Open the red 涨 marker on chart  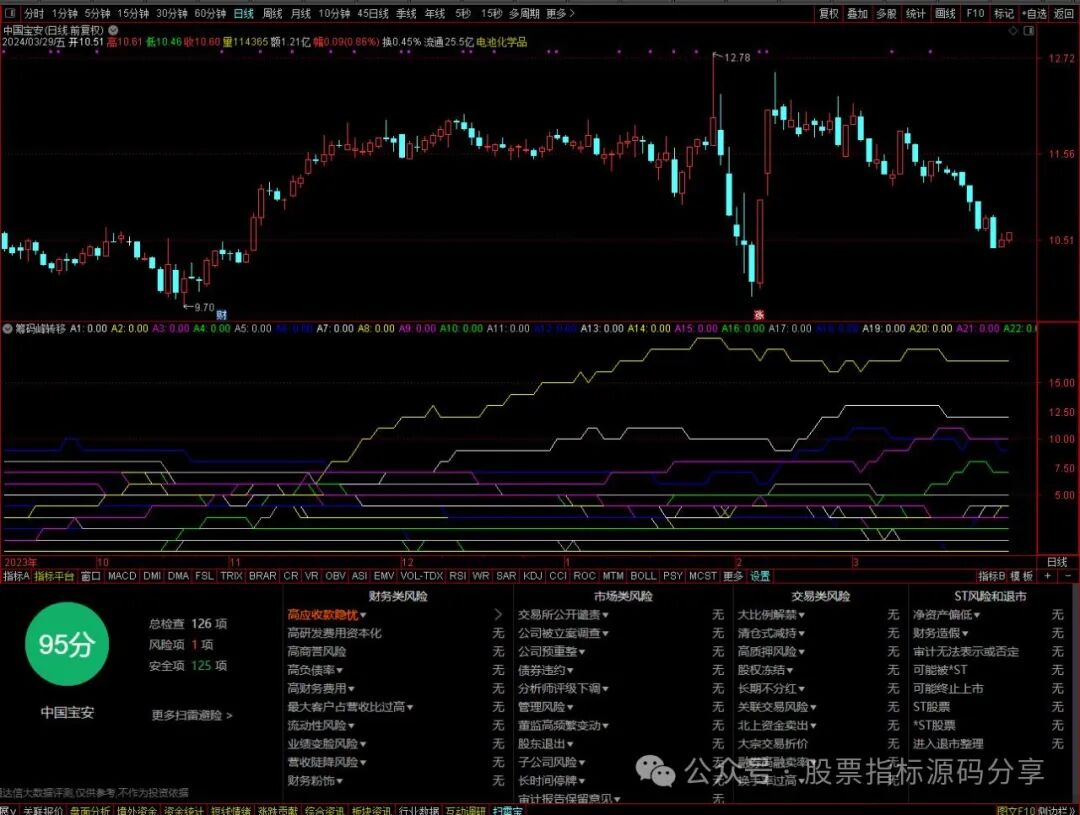(x=759, y=315)
